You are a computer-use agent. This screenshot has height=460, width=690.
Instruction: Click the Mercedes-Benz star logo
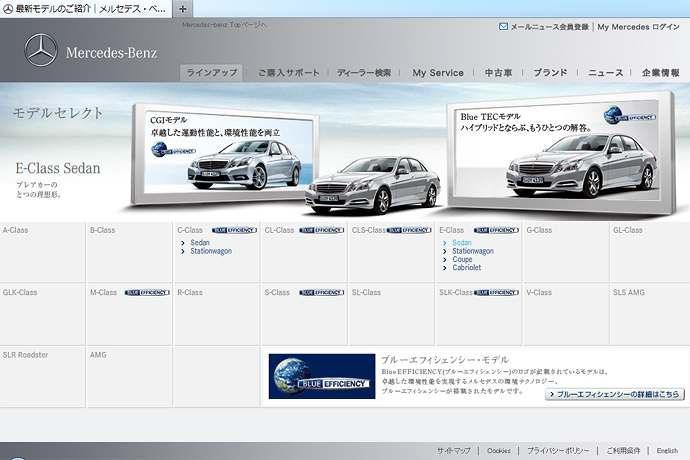click(x=40, y=51)
